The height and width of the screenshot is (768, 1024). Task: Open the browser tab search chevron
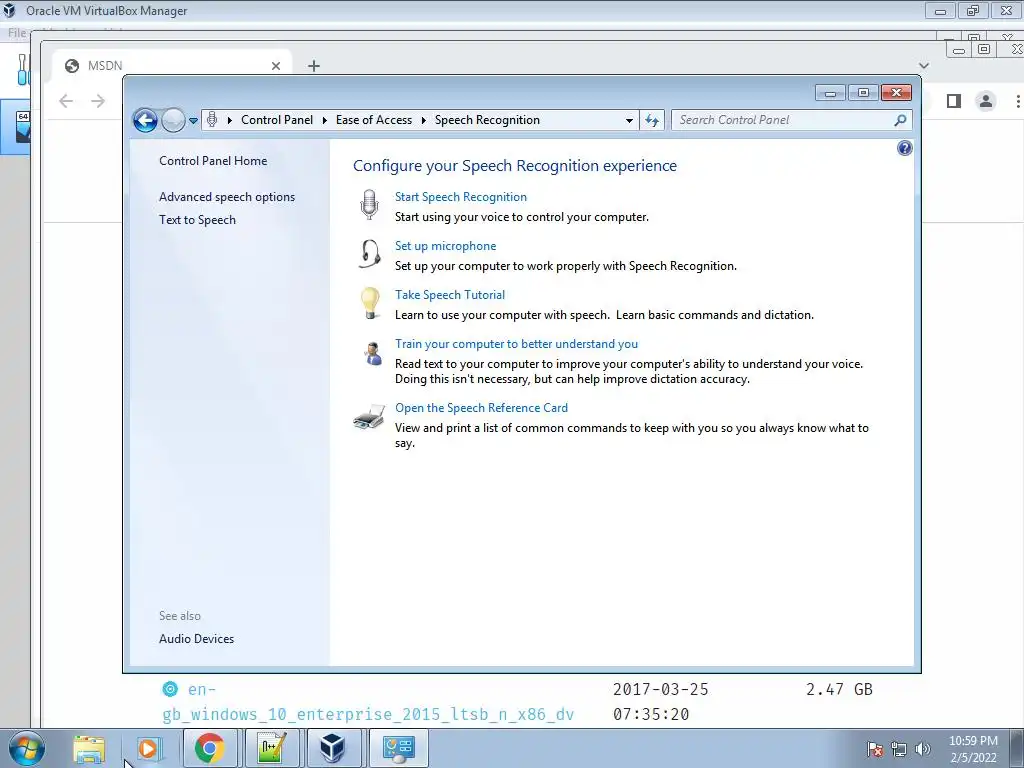pos(923,65)
